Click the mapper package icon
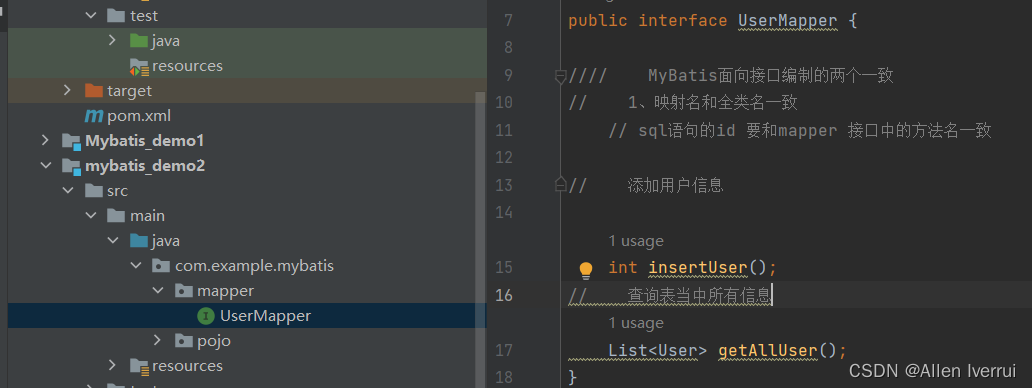The image size is (1032, 388). pyautogui.click(x=184, y=291)
